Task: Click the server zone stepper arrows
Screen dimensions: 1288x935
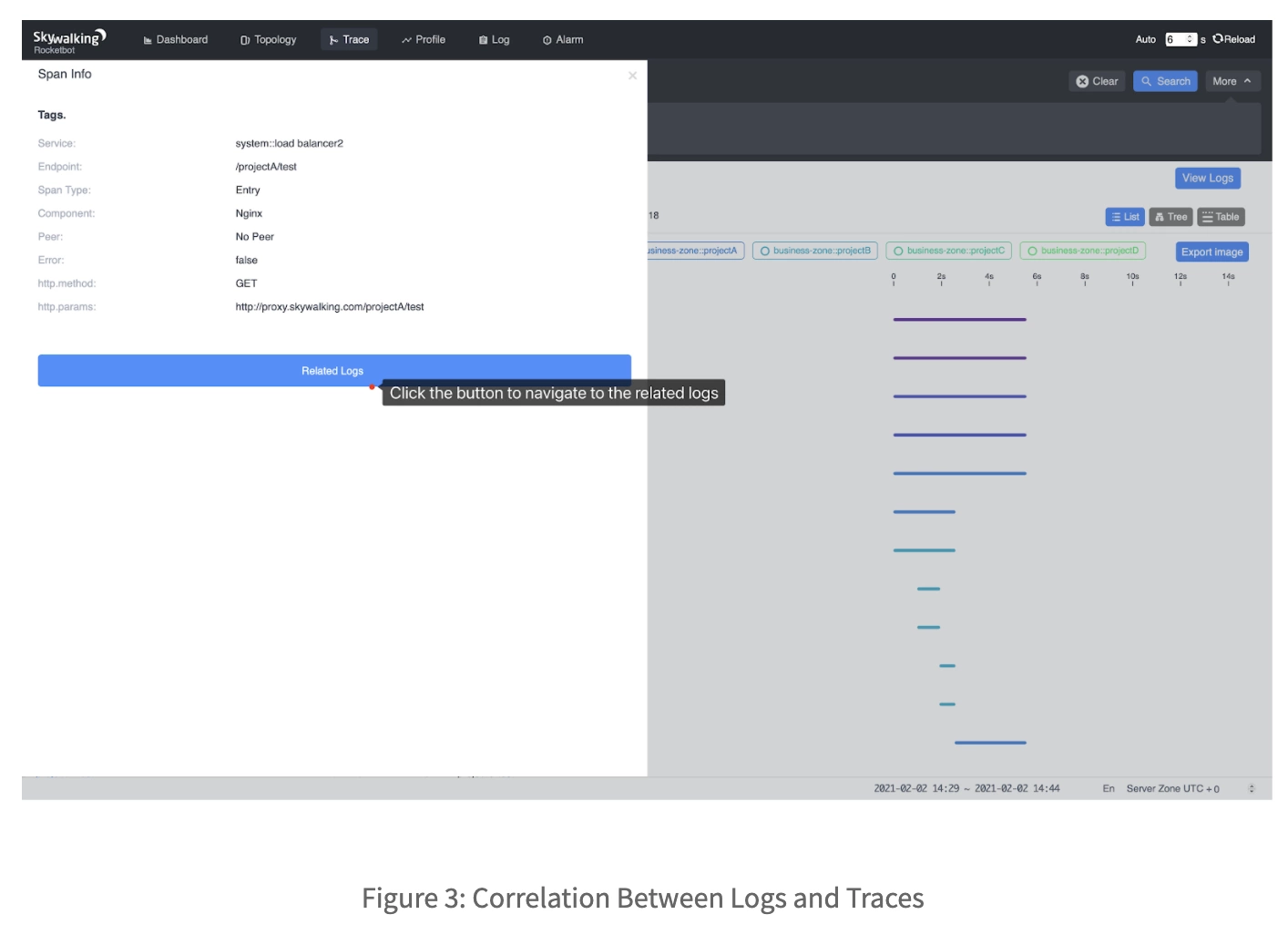Action: point(1252,788)
